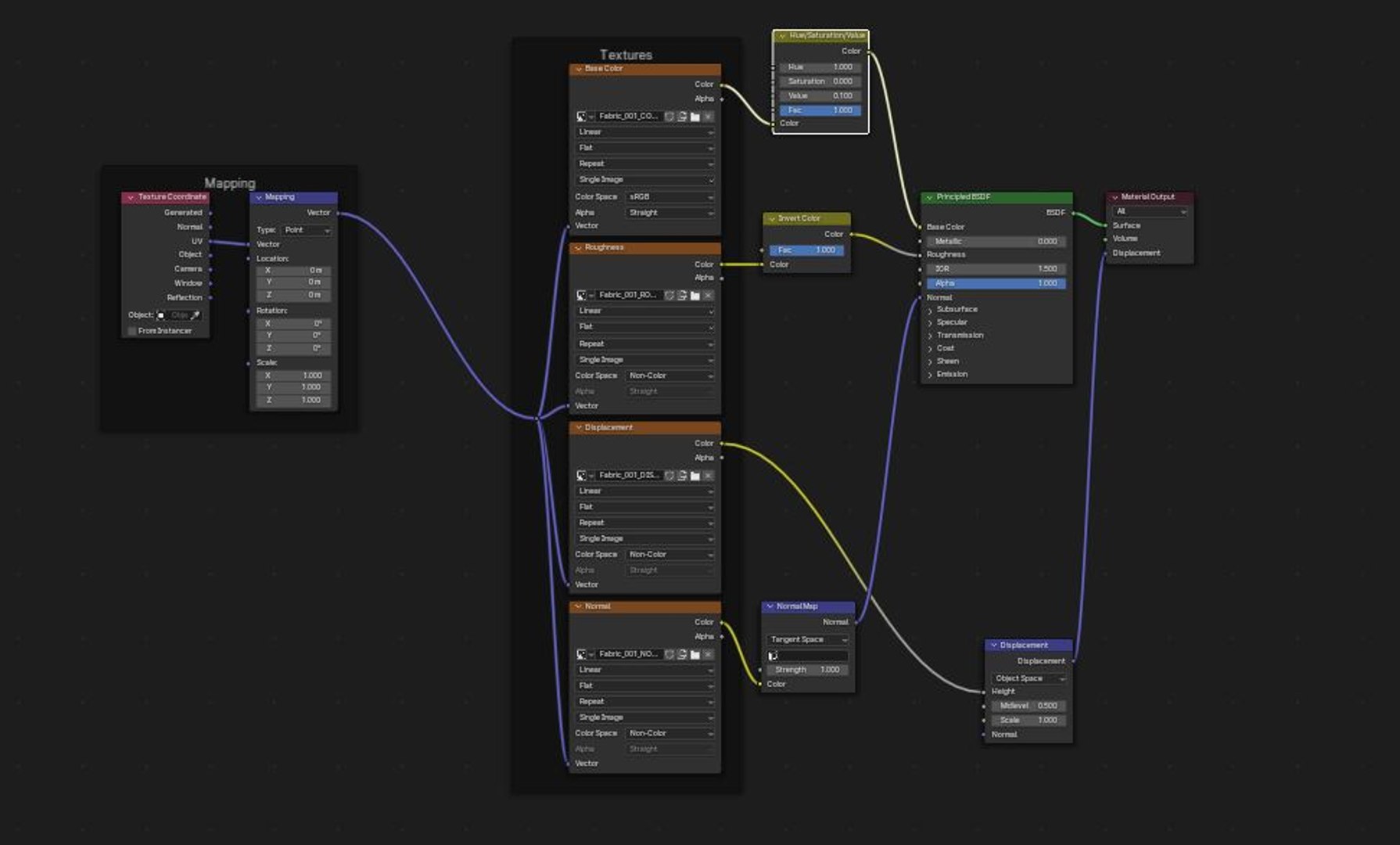The width and height of the screenshot is (1400, 845).
Task: Collapse the Principled BSDF node
Action: point(929,198)
